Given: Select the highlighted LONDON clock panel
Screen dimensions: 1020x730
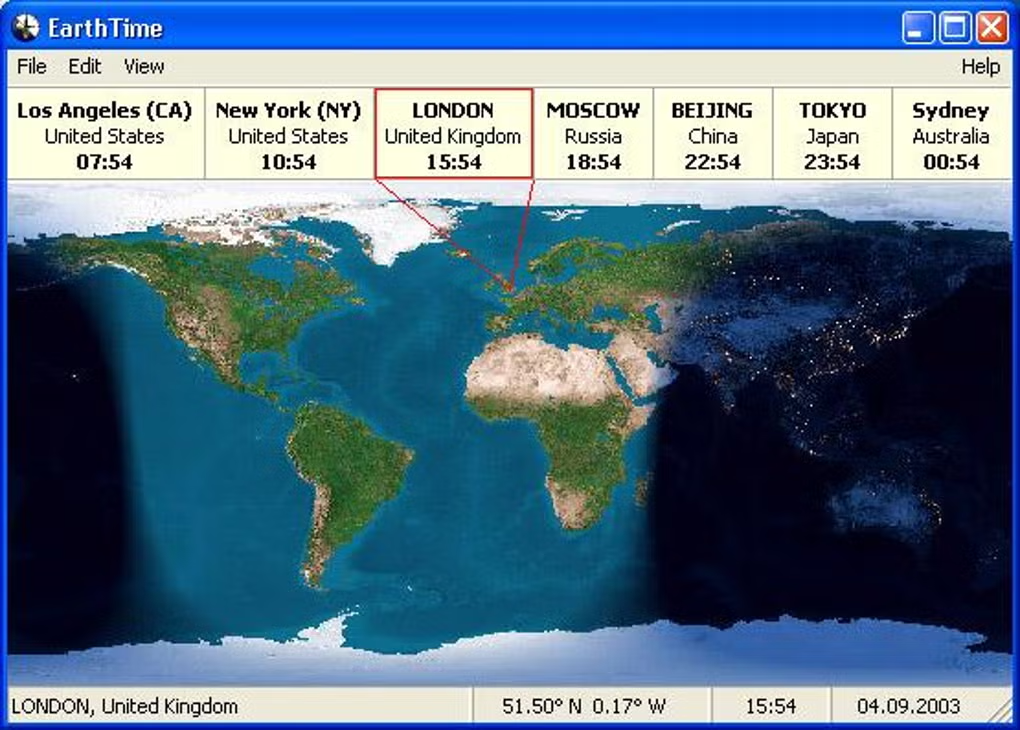Looking at the screenshot, I should [453, 134].
